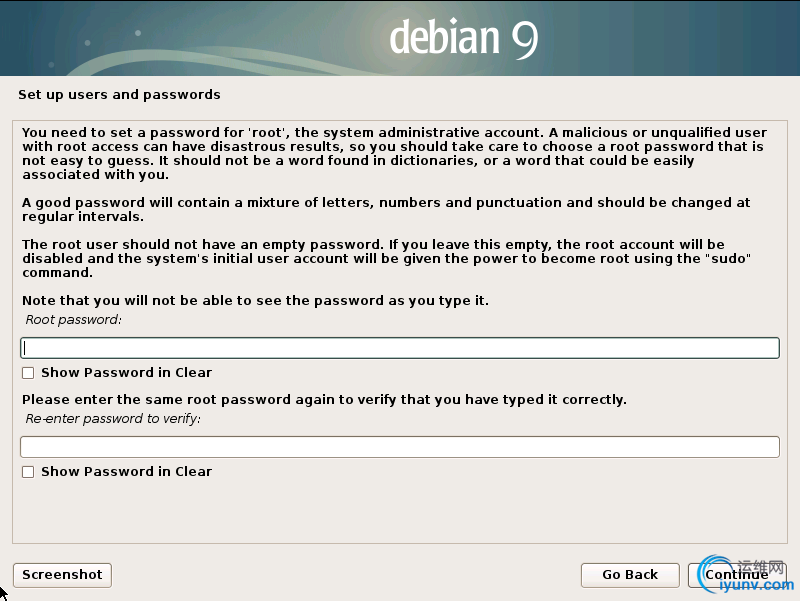This screenshot has width=800, height=601.
Task: Click the paragraph starting 'A good password will contain'
Action: tap(386, 210)
